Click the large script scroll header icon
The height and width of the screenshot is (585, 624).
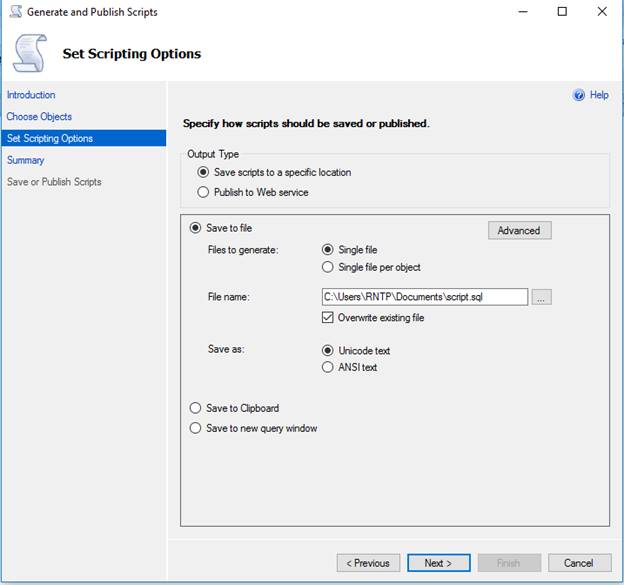30,53
